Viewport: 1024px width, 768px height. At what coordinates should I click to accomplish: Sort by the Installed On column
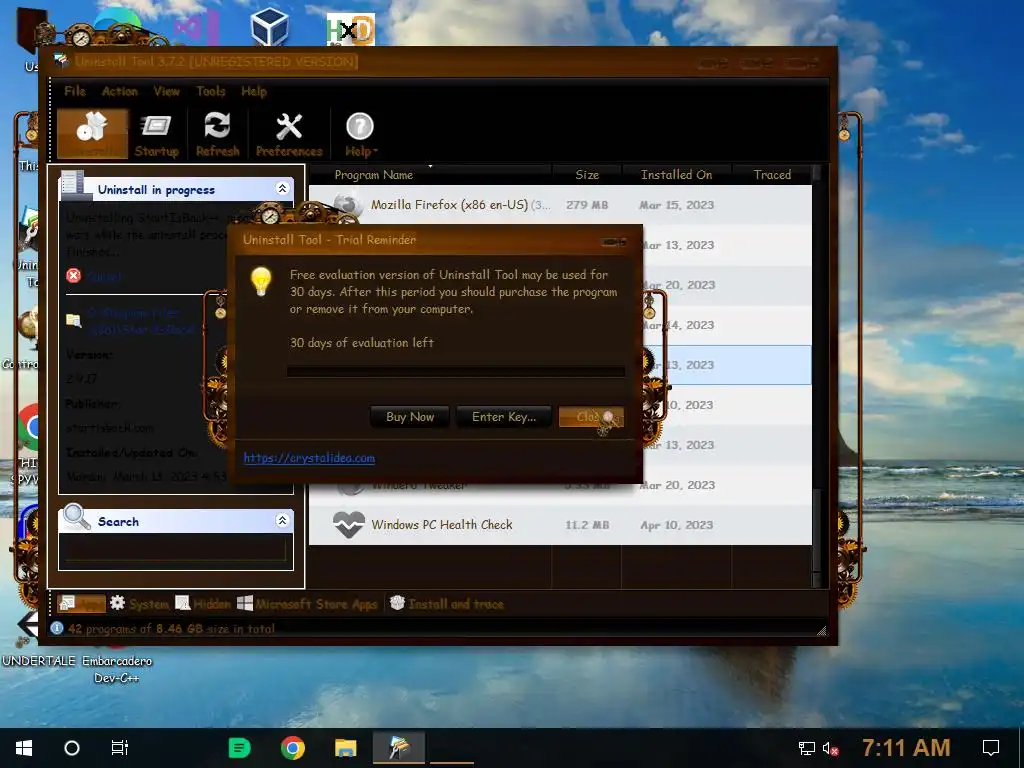pyautogui.click(x=677, y=174)
